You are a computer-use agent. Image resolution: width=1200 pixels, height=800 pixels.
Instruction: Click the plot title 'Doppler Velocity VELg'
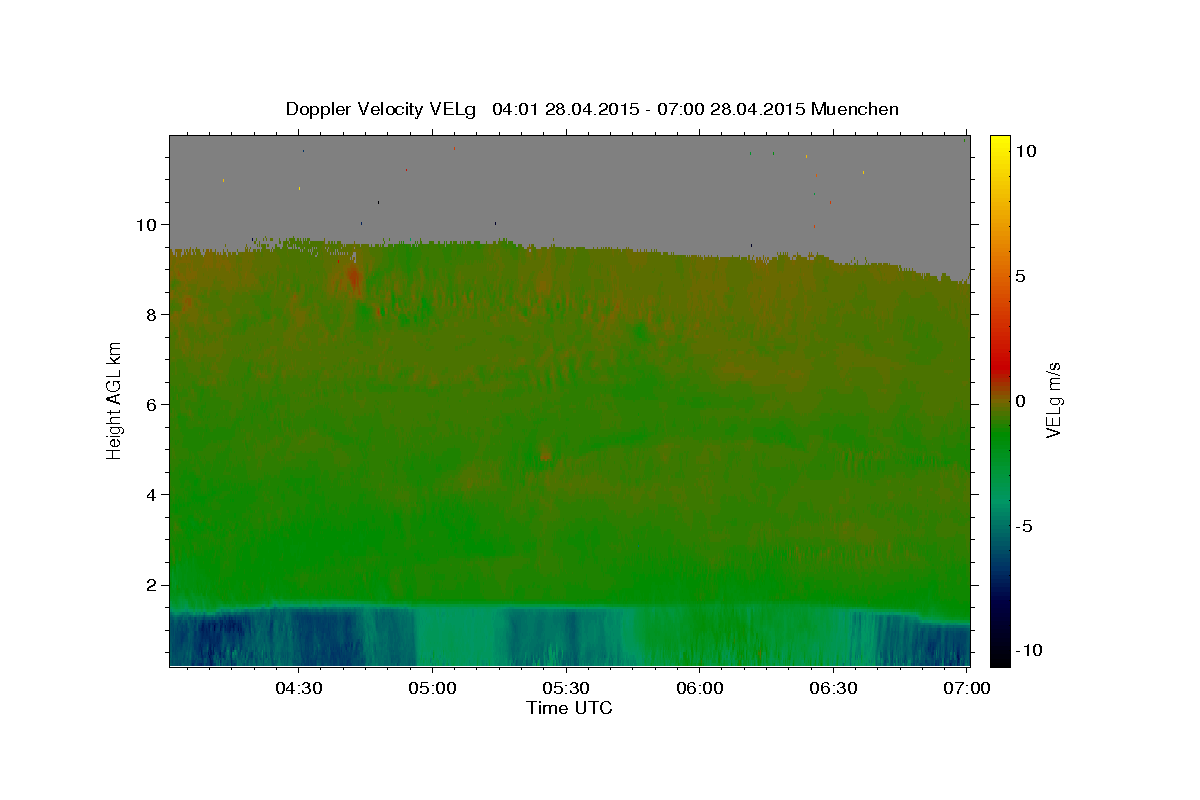381,109
